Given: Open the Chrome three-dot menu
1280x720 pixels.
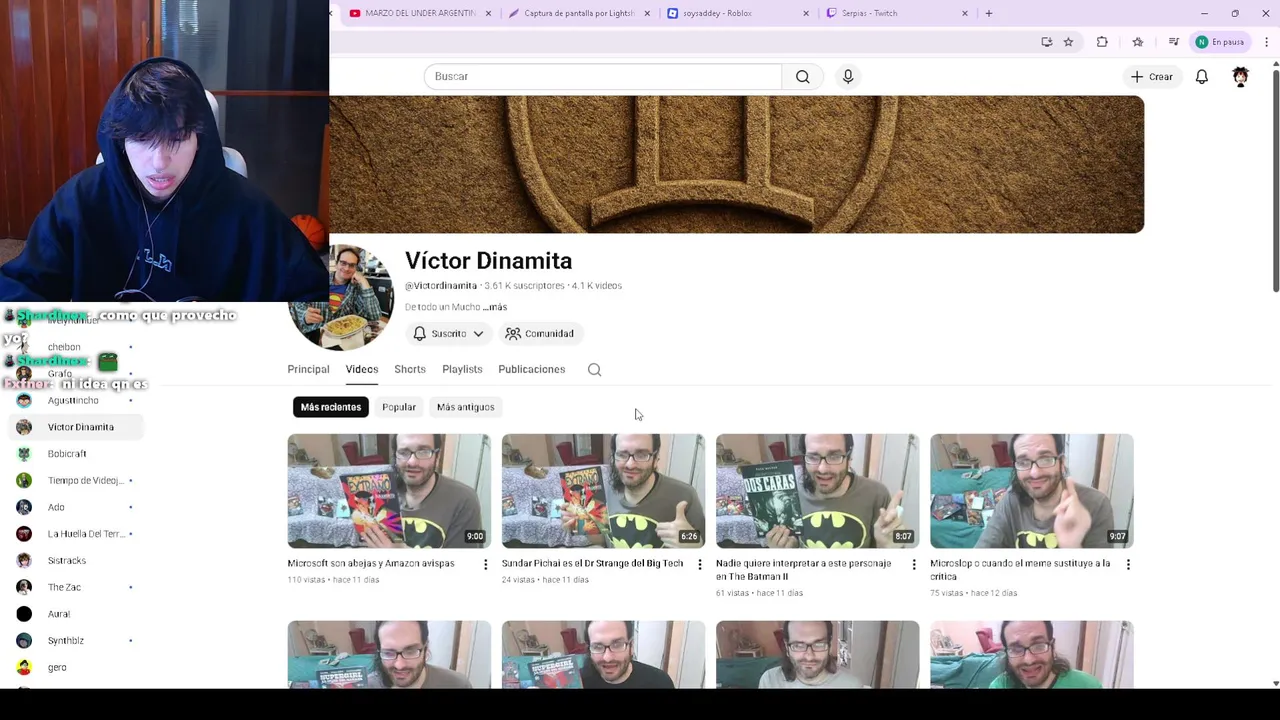Looking at the screenshot, I should pyautogui.click(x=1266, y=42).
